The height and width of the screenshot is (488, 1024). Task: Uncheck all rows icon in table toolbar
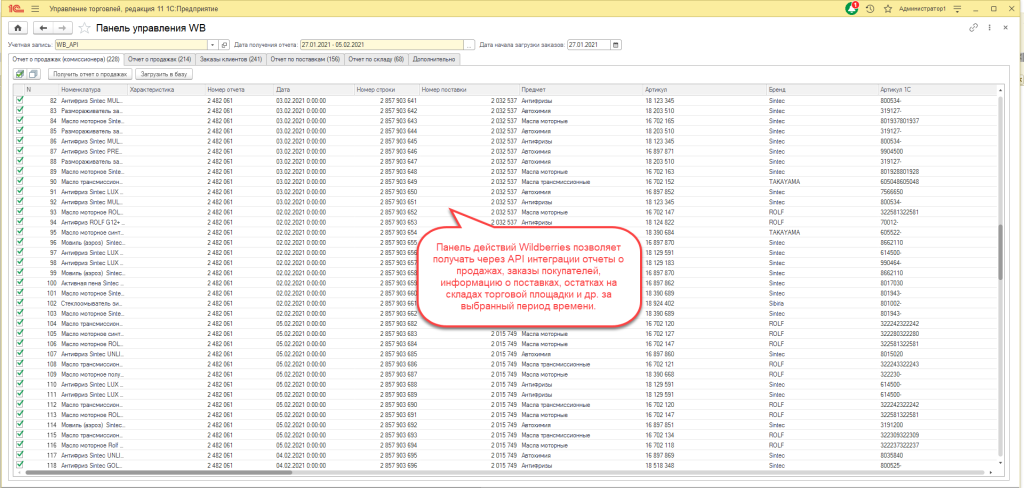pyautogui.click(x=33, y=74)
